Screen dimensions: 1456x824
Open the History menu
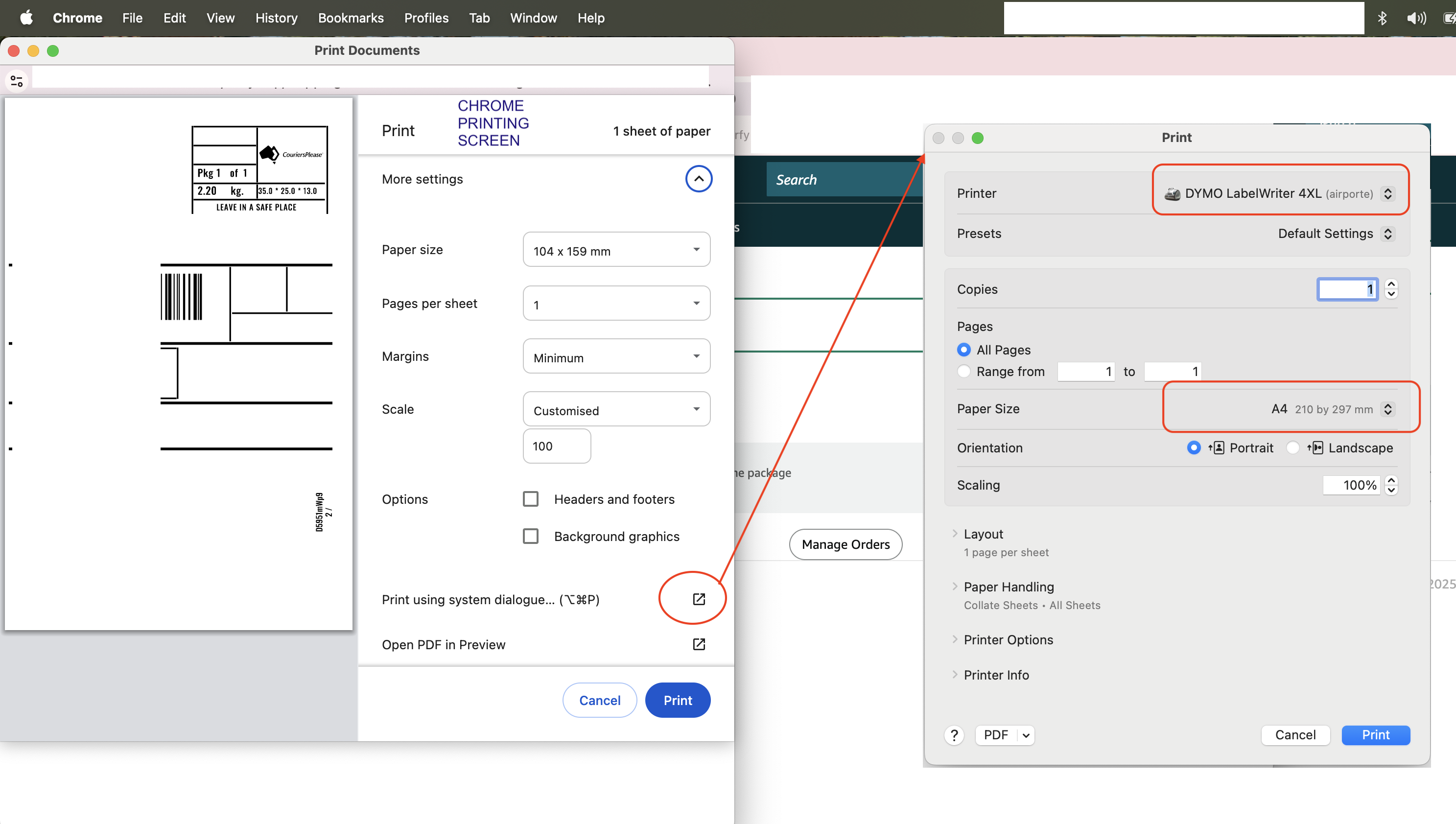pyautogui.click(x=276, y=18)
